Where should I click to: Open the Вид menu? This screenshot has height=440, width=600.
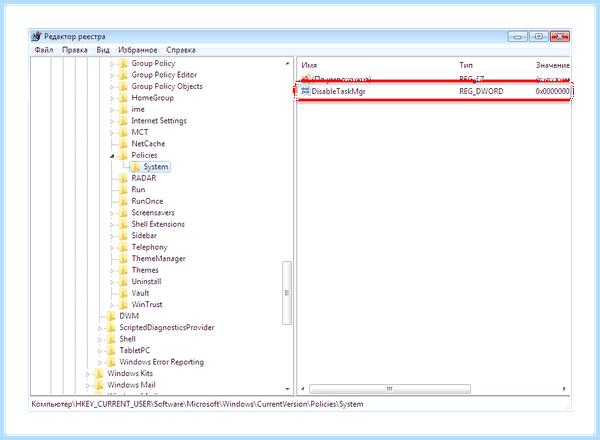pos(103,50)
